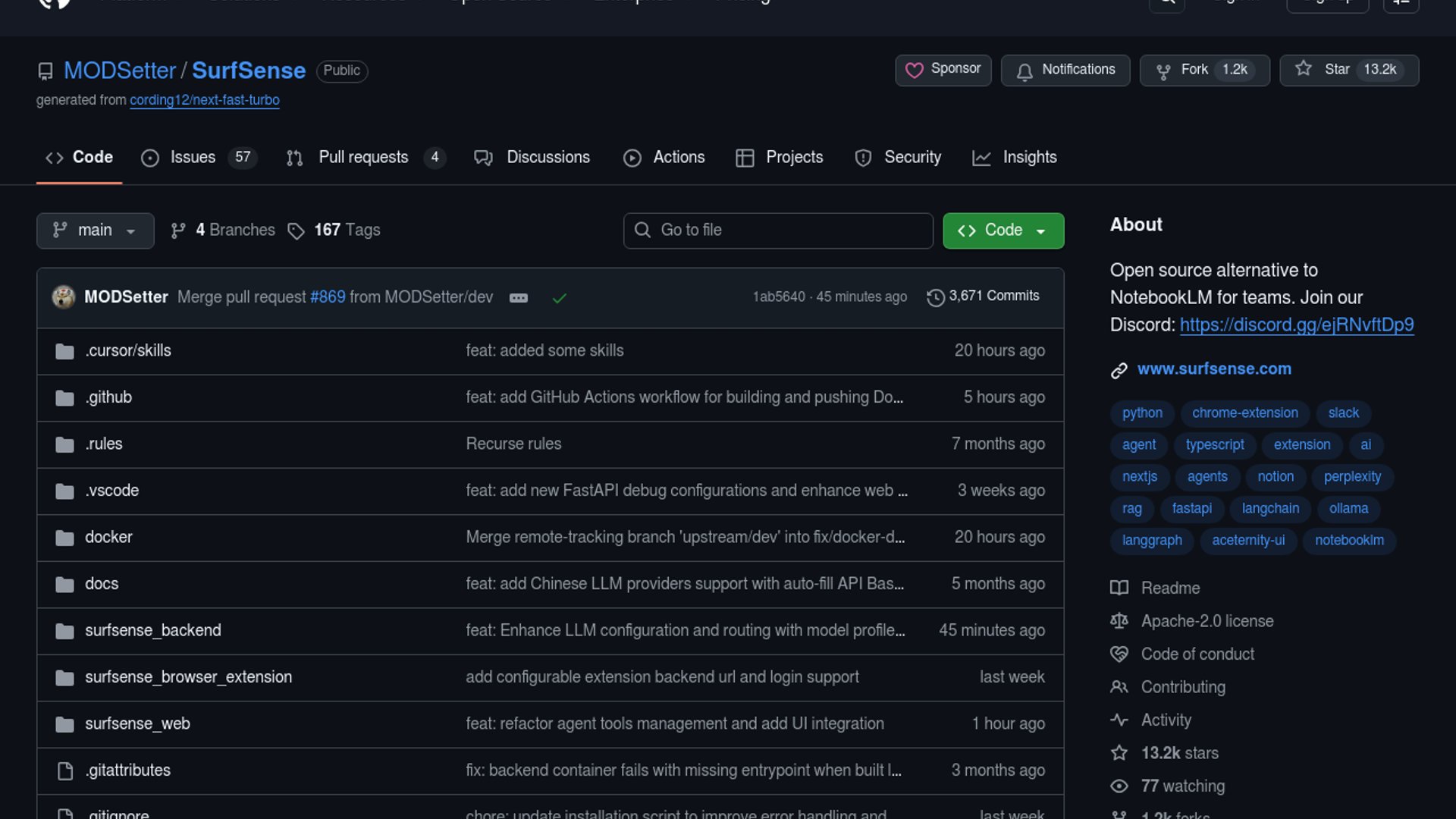Image resolution: width=1456 pixels, height=819 pixels.
Task: Click the langchain topic tag
Action: point(1270,509)
